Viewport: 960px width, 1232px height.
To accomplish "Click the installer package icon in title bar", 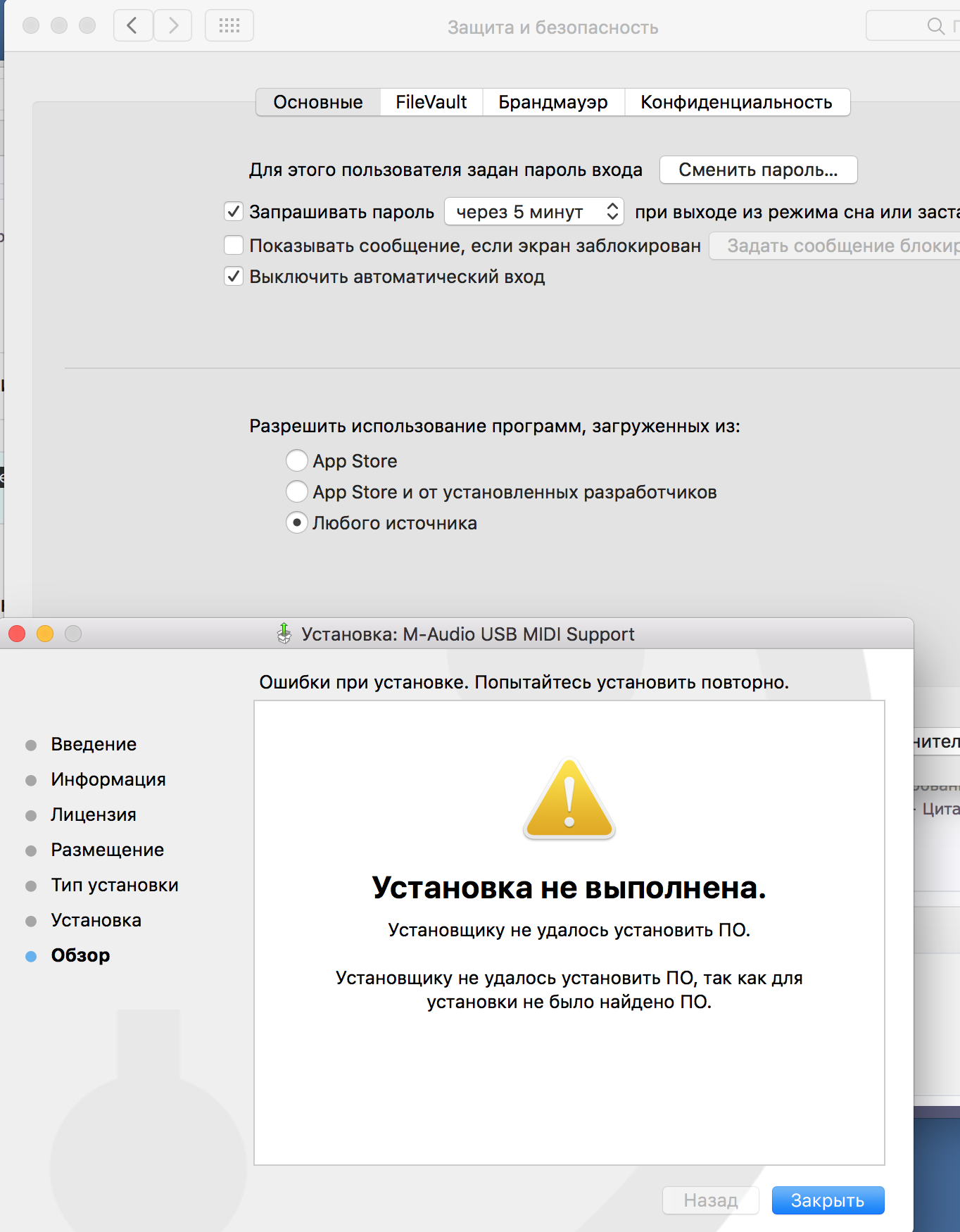I will pyautogui.click(x=284, y=634).
